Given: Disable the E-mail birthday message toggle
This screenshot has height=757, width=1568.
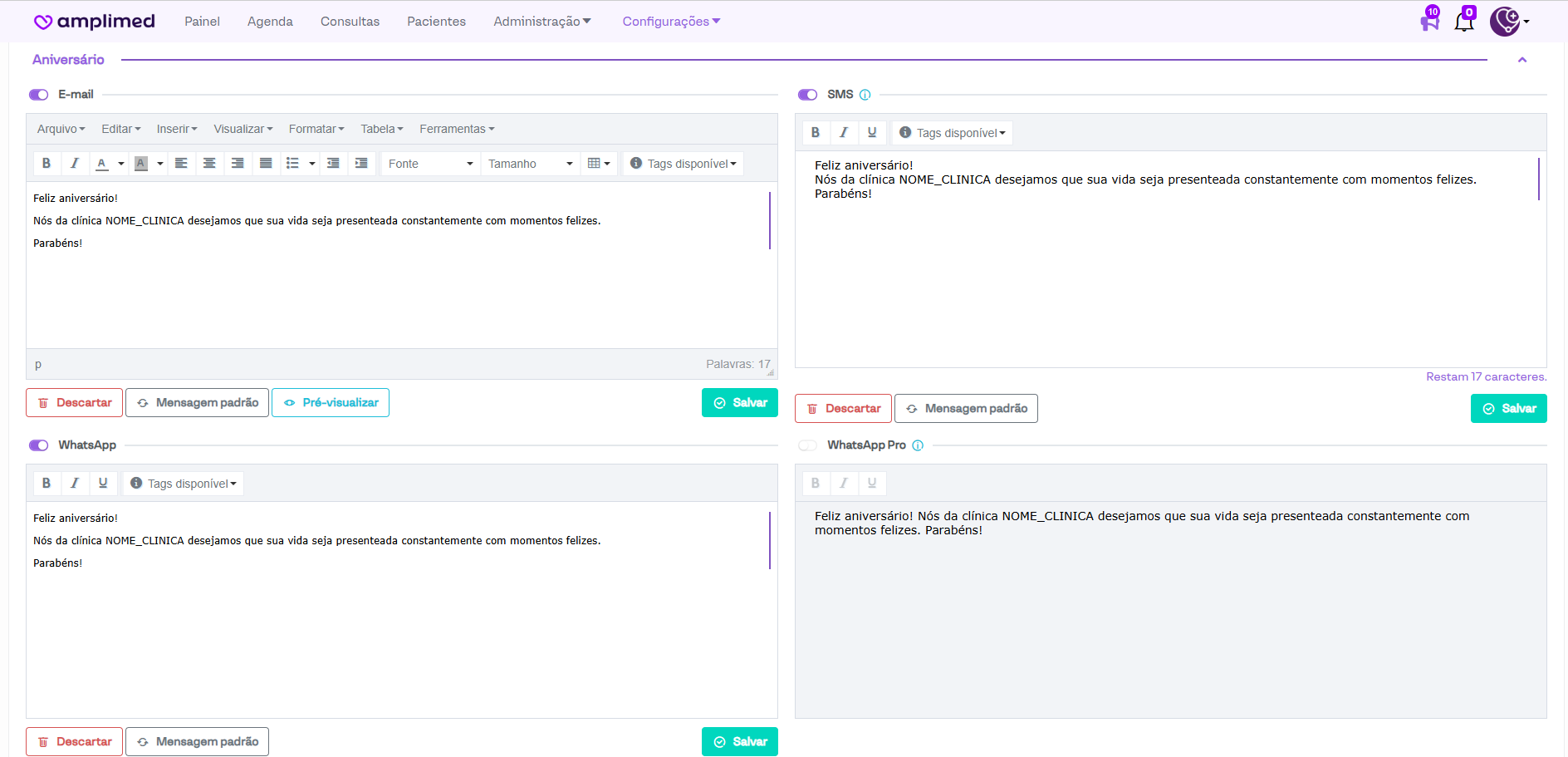Looking at the screenshot, I should point(39,95).
